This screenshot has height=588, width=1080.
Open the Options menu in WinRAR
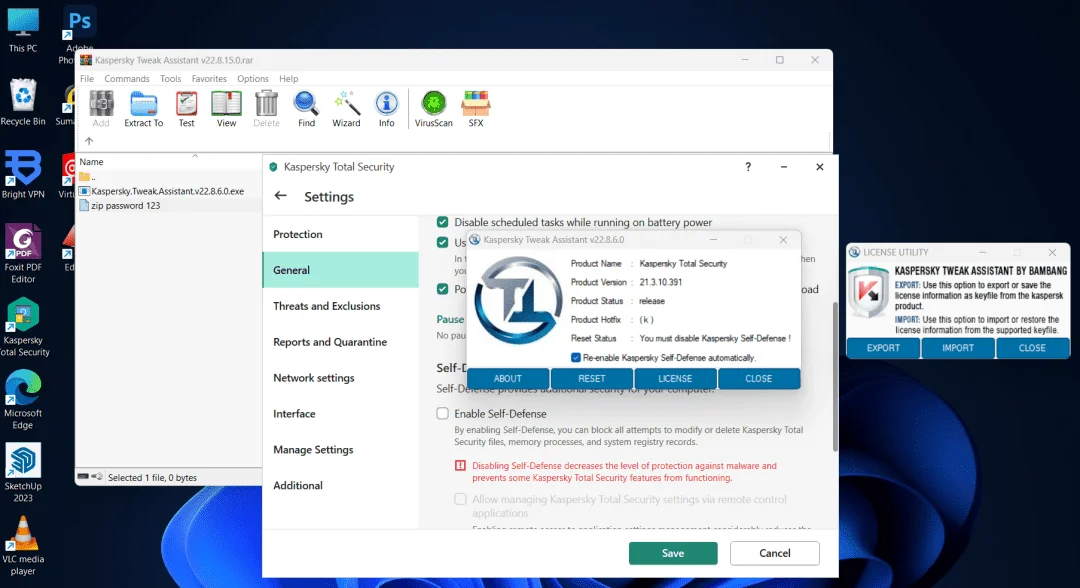253,78
